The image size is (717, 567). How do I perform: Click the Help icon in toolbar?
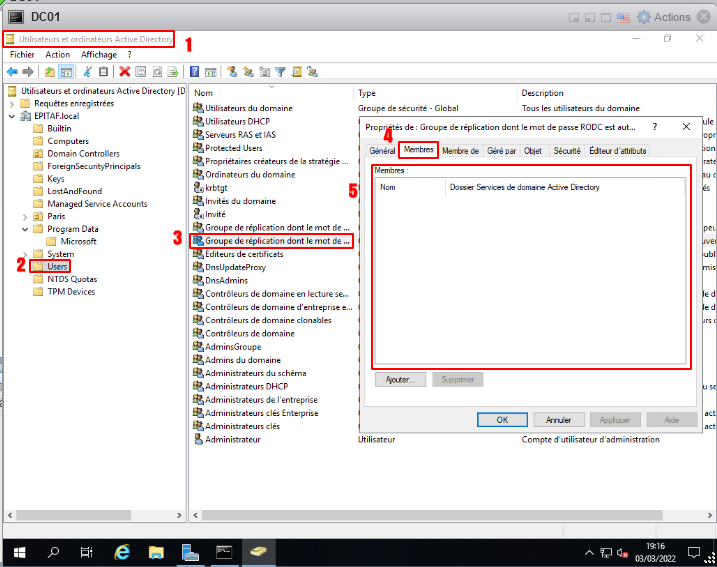(x=194, y=72)
